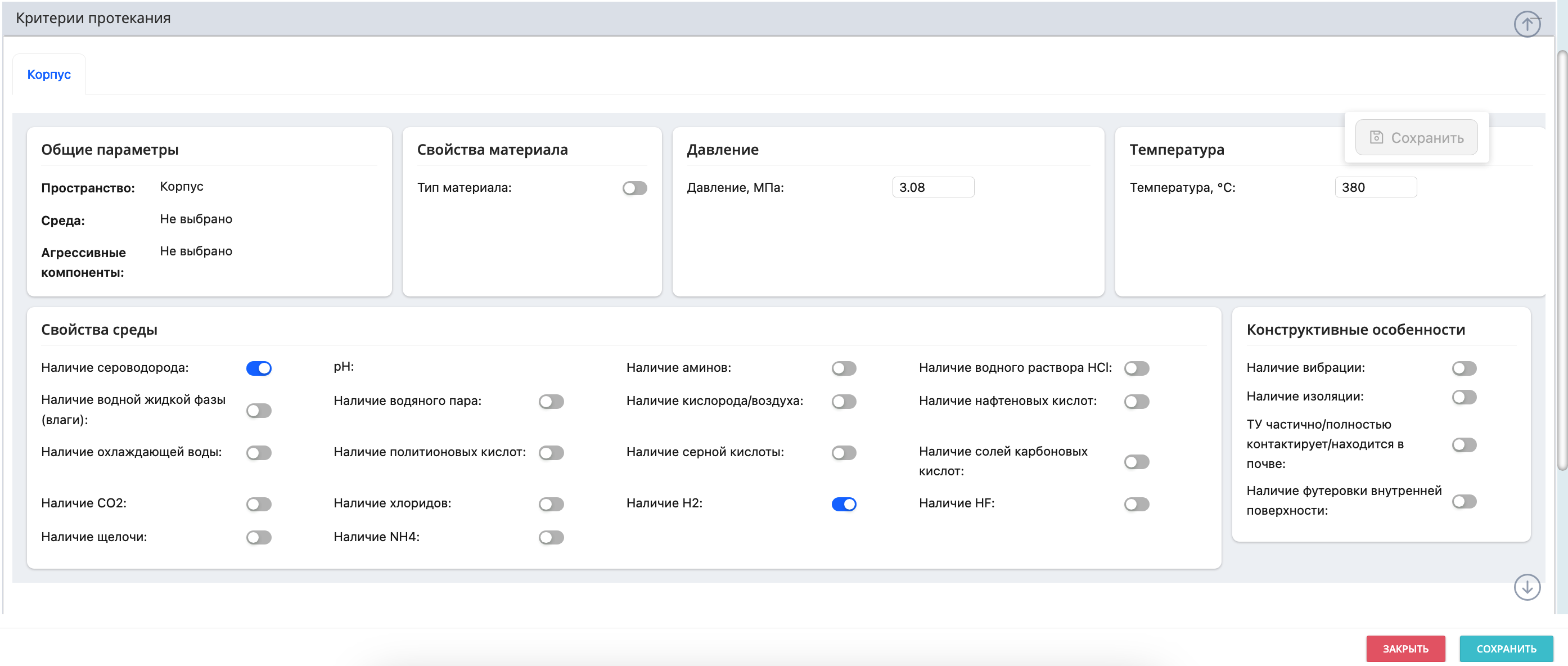Enable Наличие водной жидкой фазы switch
Image resolution: width=1568 pixels, height=666 pixels.
tap(259, 411)
